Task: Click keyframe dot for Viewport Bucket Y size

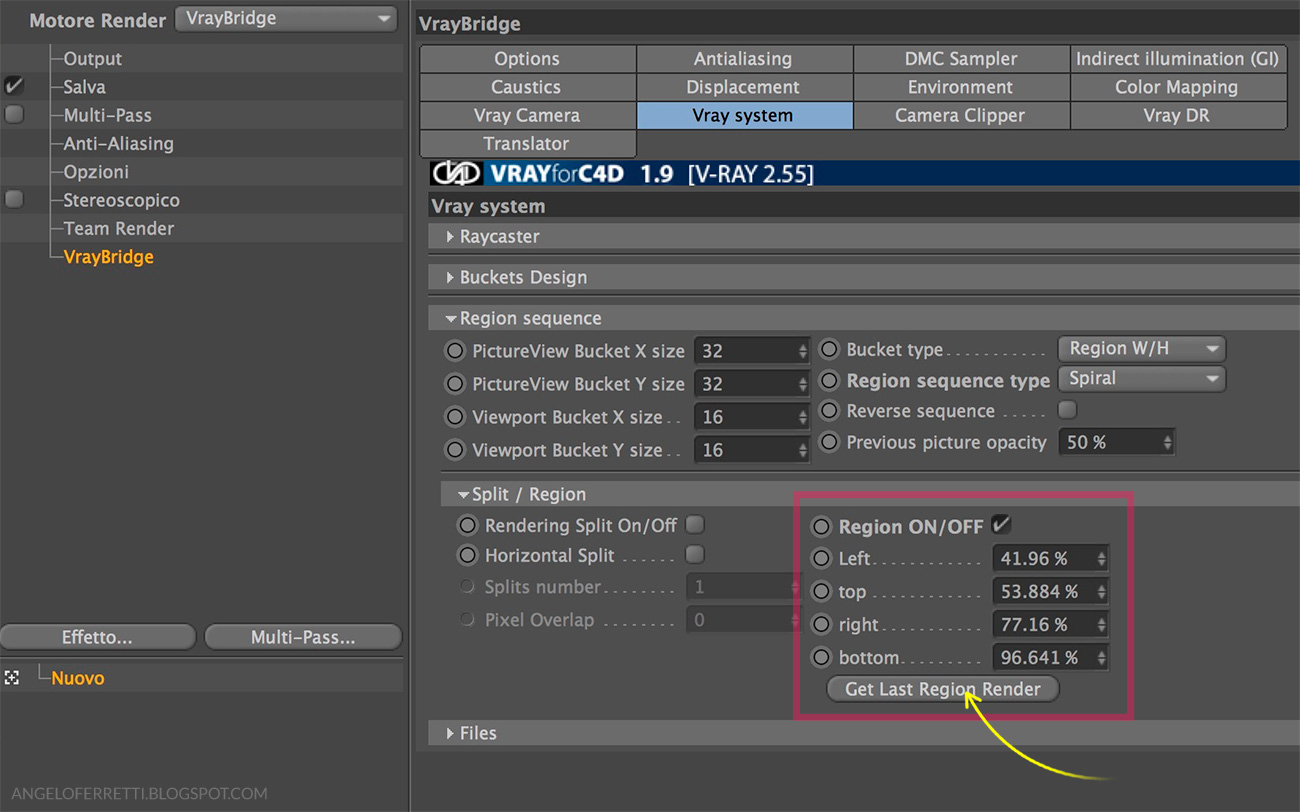Action: (455, 450)
